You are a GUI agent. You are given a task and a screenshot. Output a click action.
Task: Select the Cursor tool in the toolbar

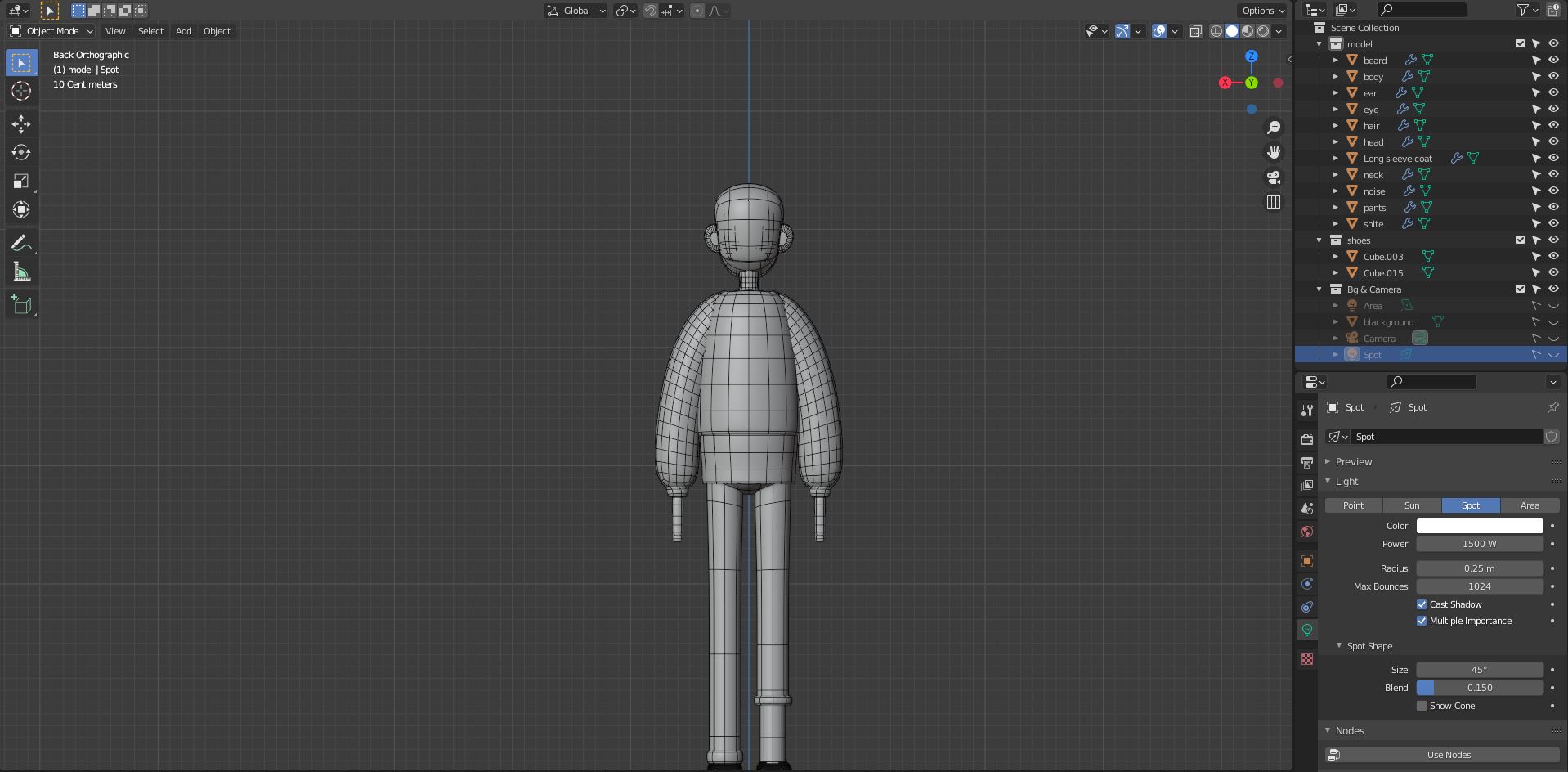21,91
